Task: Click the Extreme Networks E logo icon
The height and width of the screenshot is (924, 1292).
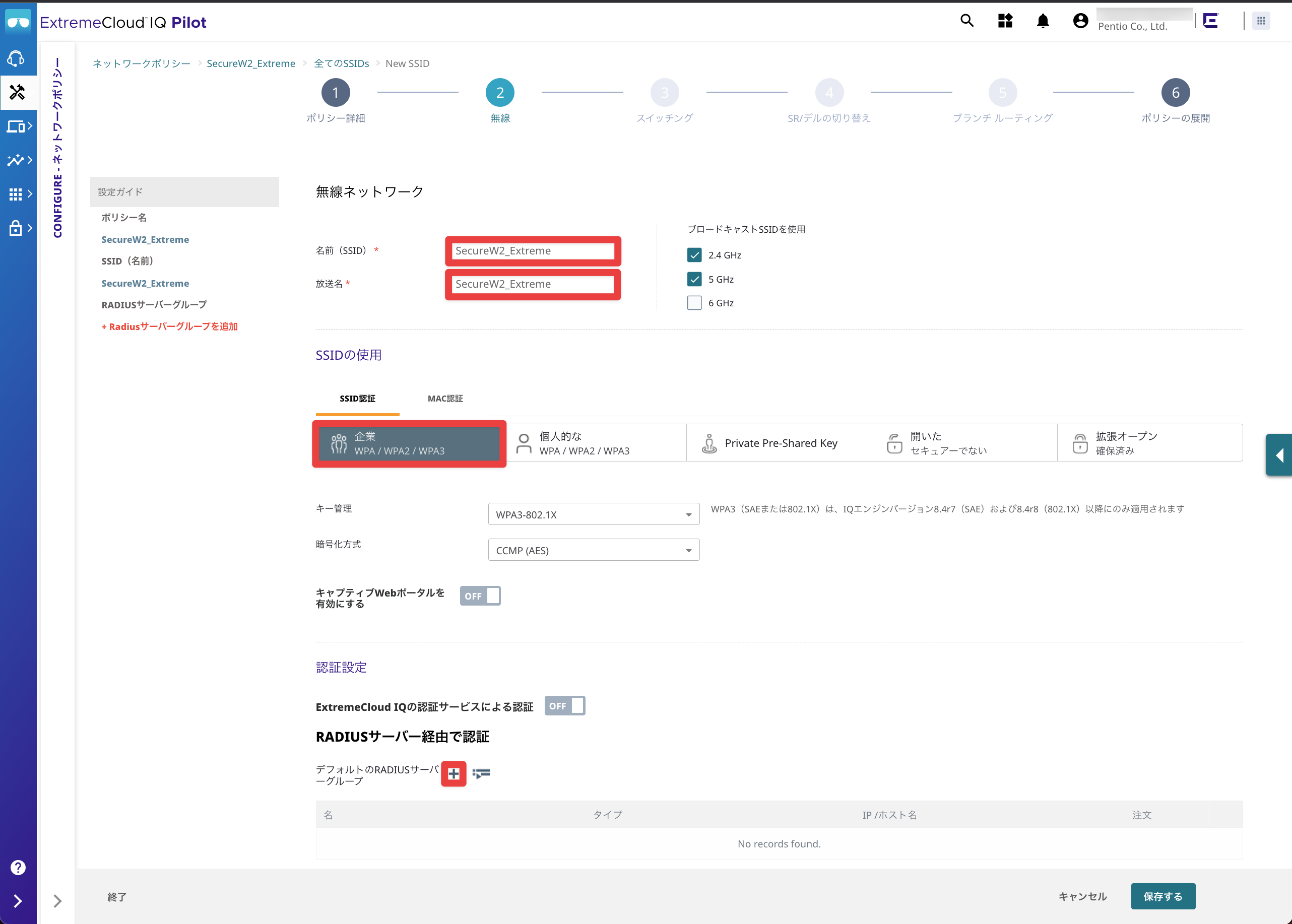Action: point(1211,21)
